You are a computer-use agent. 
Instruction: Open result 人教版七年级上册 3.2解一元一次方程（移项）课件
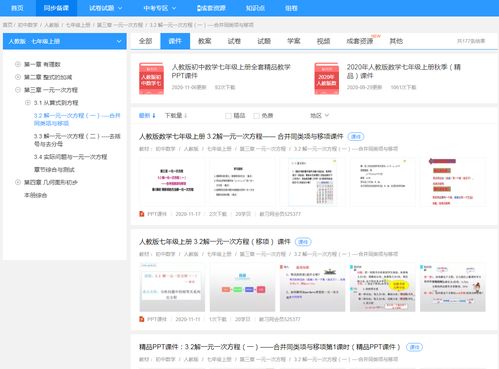coord(215,242)
